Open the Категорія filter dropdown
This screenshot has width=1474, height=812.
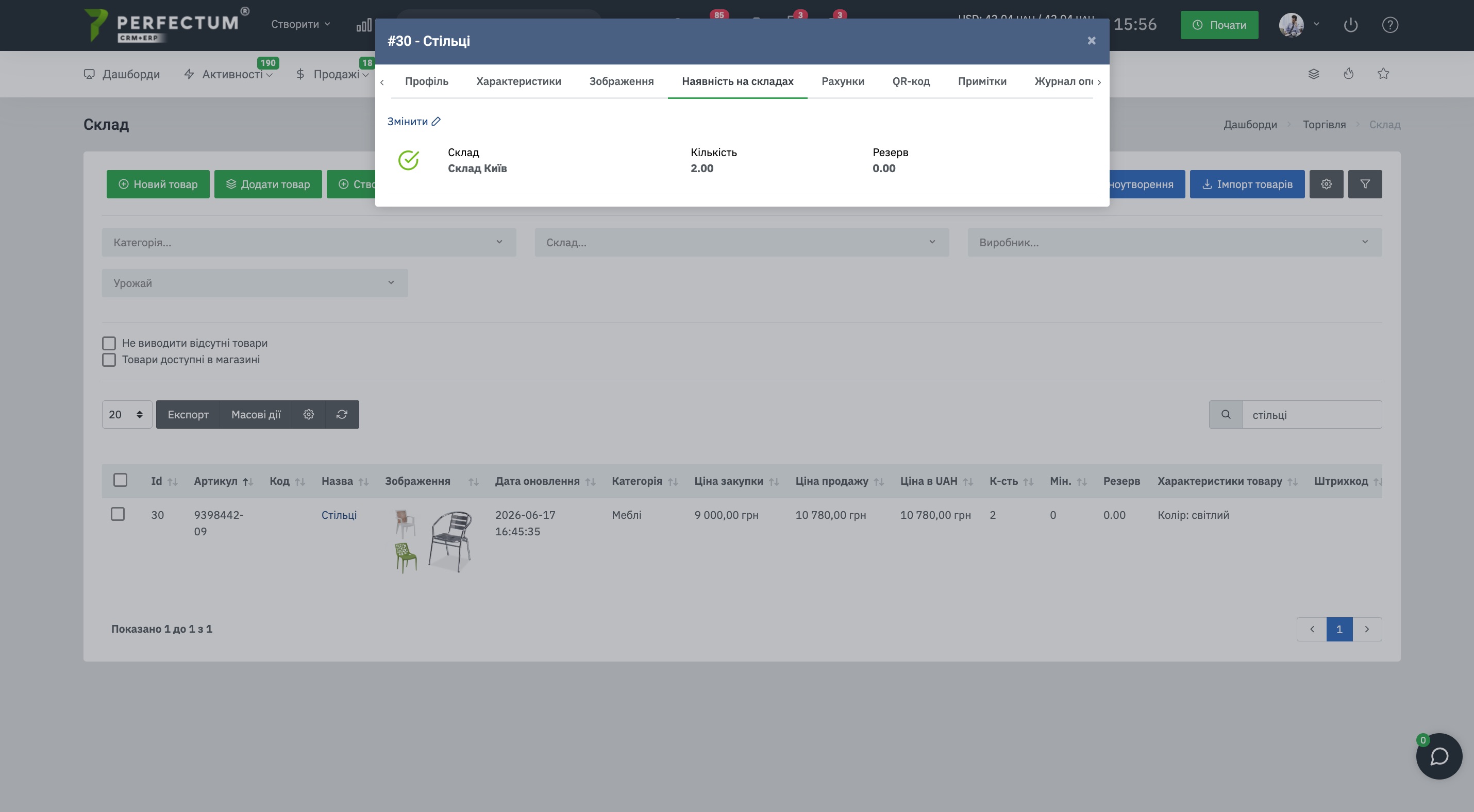[x=309, y=243]
